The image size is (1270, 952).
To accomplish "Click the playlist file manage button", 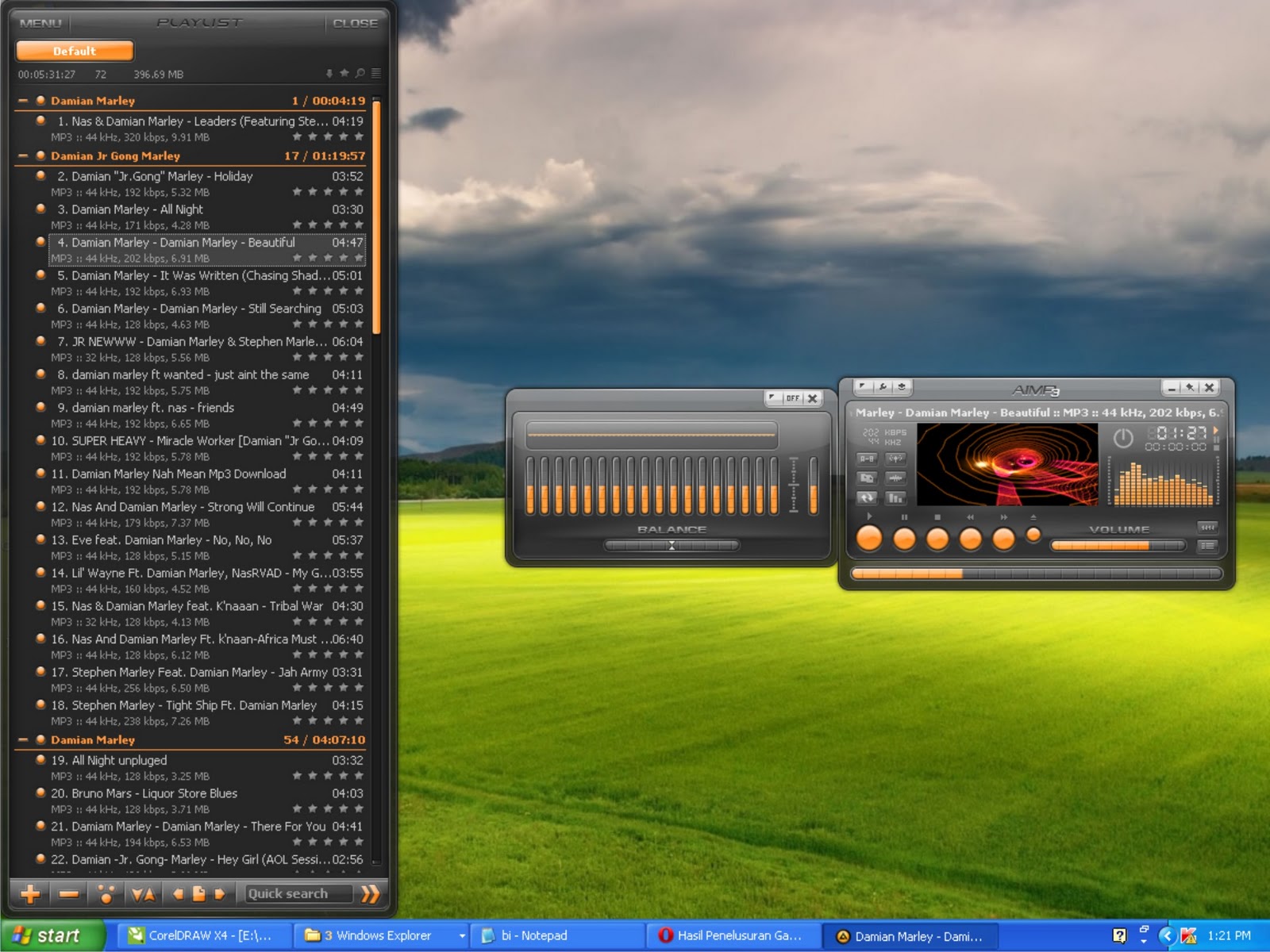I will point(199,894).
